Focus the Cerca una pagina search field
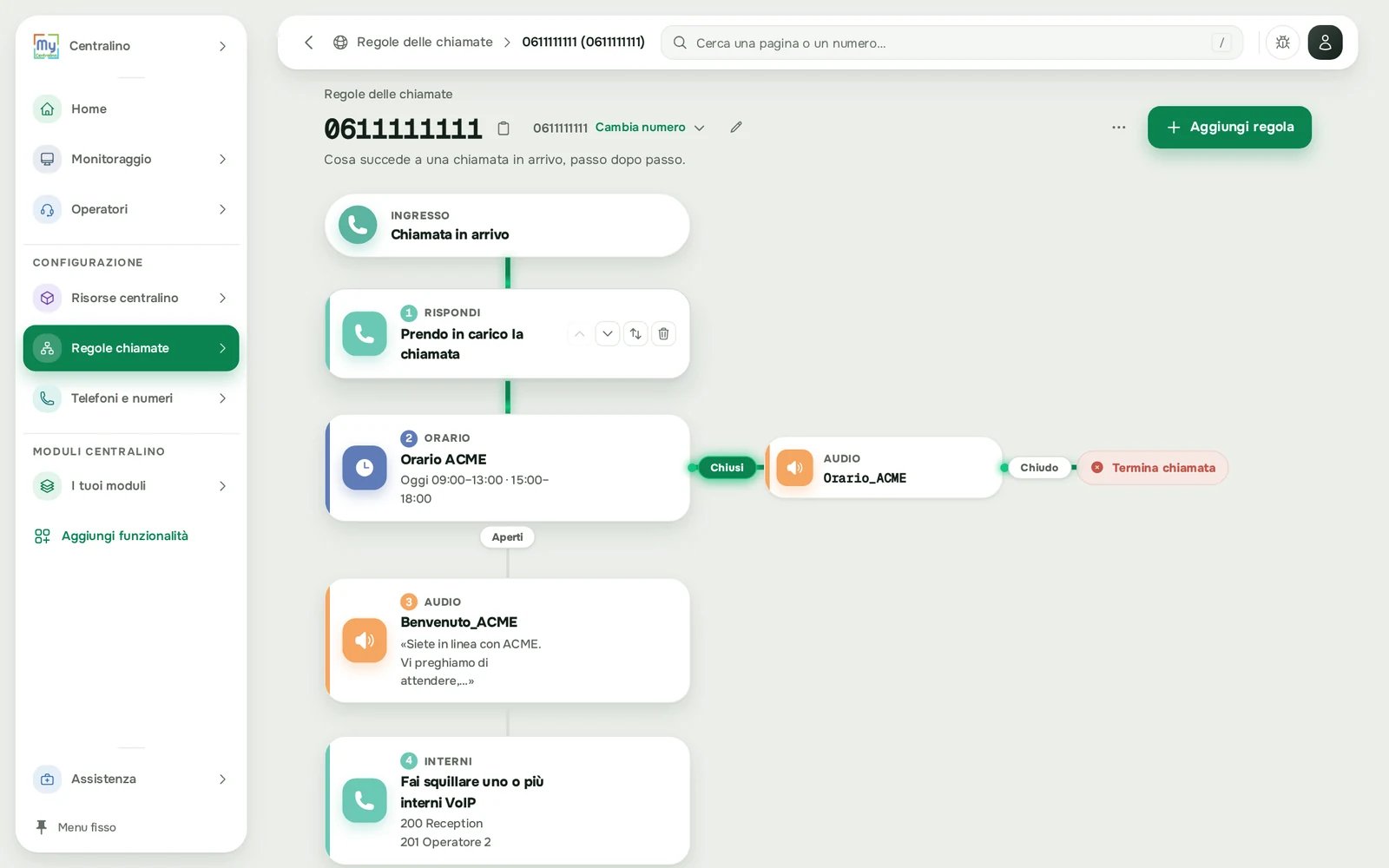The width and height of the screenshot is (1389, 868). [951, 43]
